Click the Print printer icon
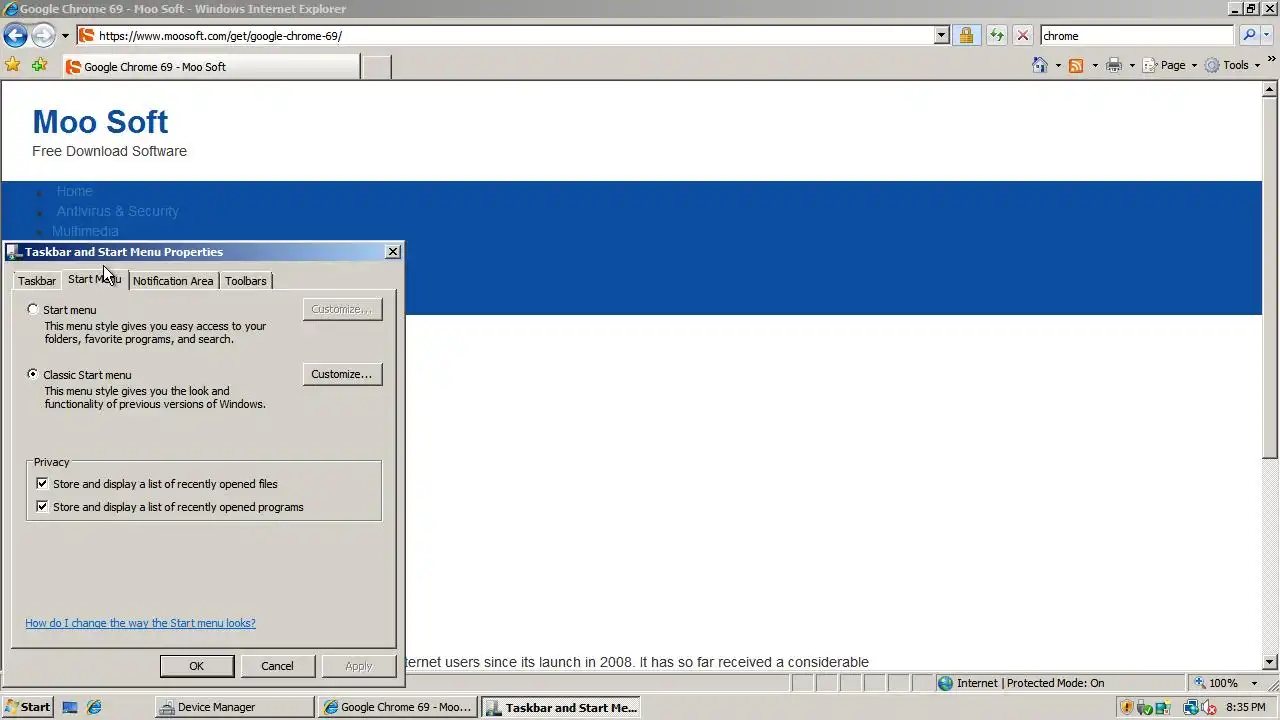Viewport: 1280px width, 720px height. click(x=1113, y=65)
